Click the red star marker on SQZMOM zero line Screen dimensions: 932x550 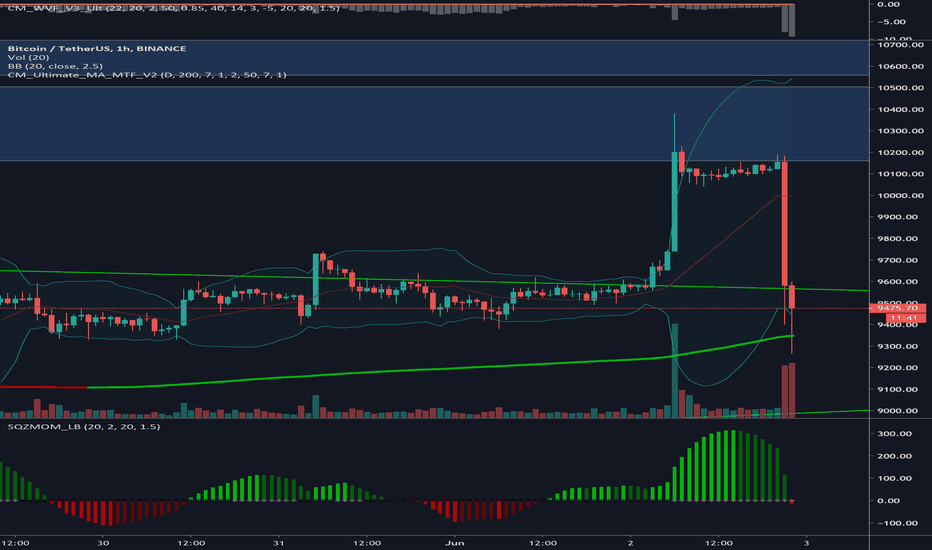[x=792, y=501]
